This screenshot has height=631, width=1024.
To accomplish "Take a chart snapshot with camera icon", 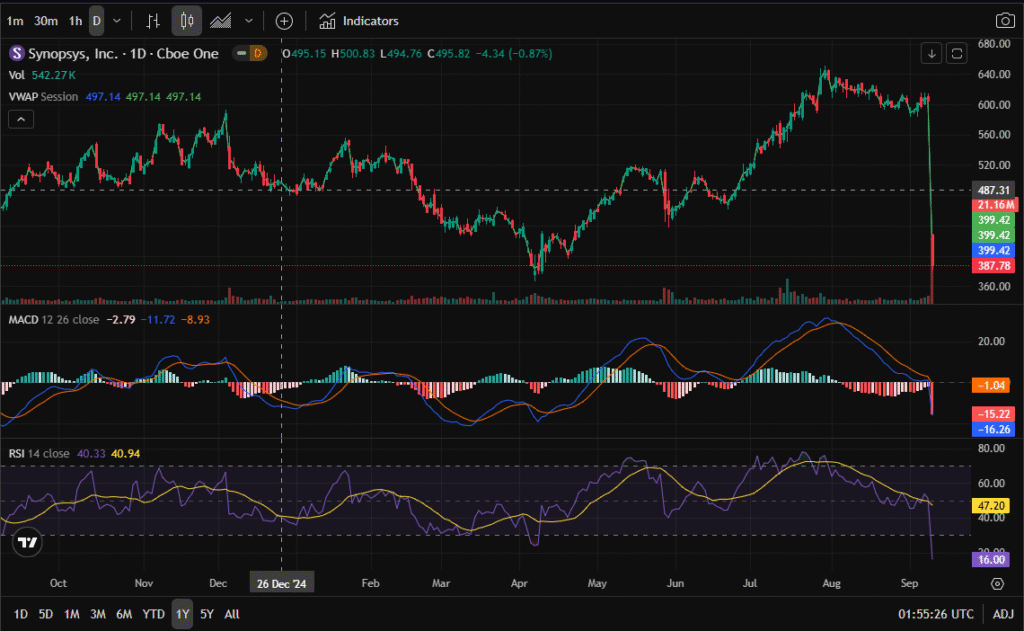I will 1004,21.
